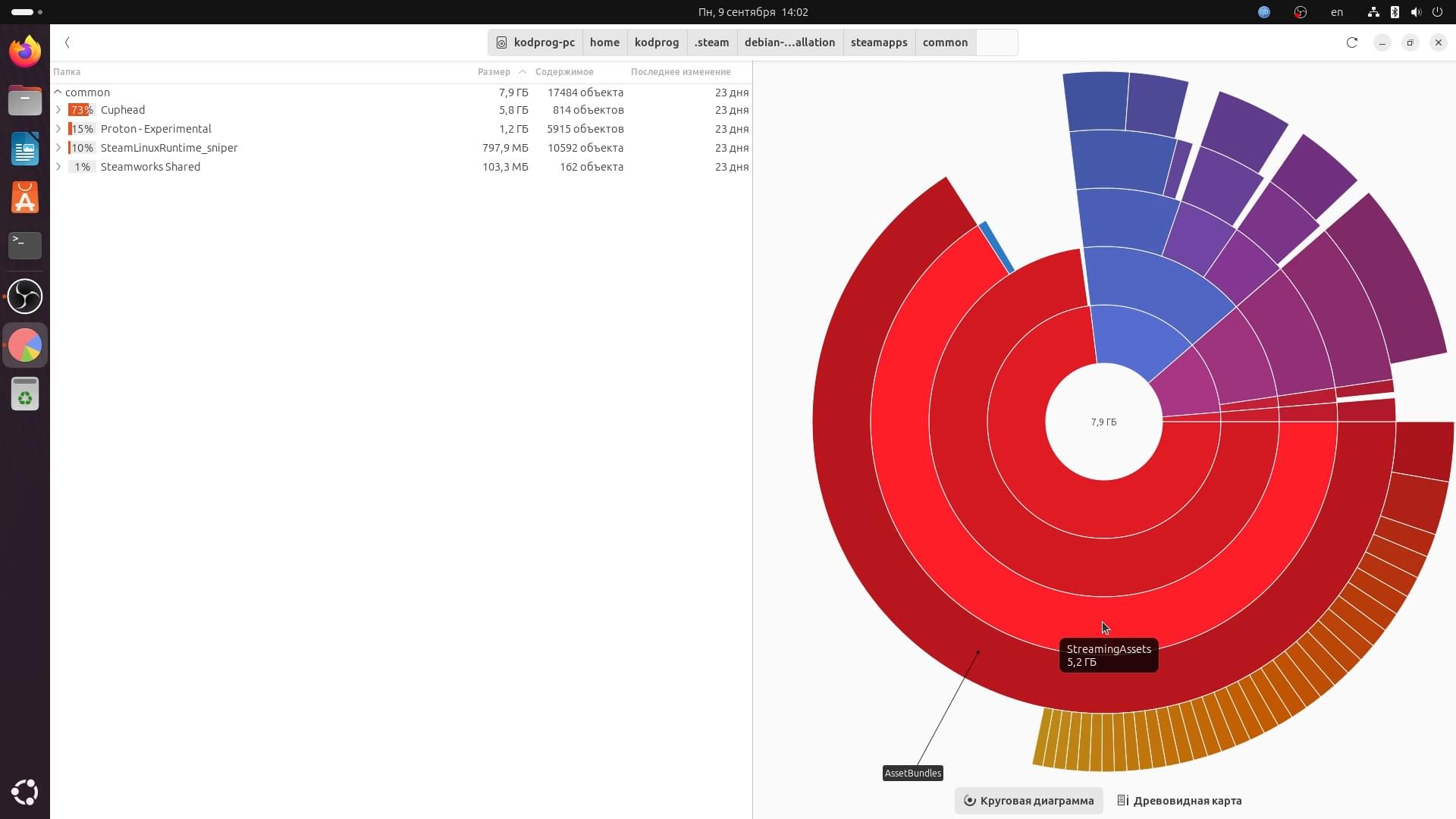
Task: Collapse the common folder row
Action: (x=58, y=92)
